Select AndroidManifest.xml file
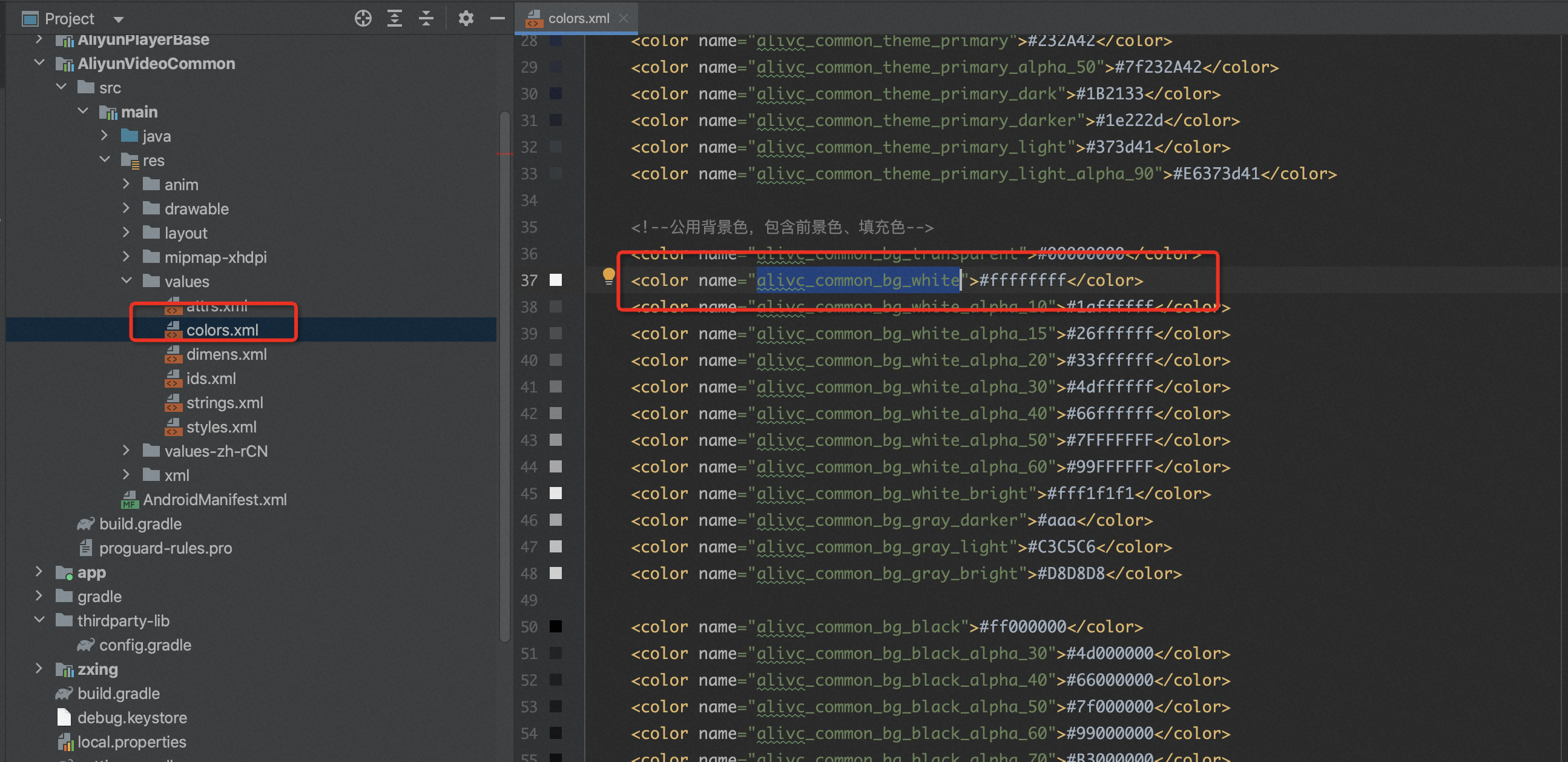 (214, 500)
